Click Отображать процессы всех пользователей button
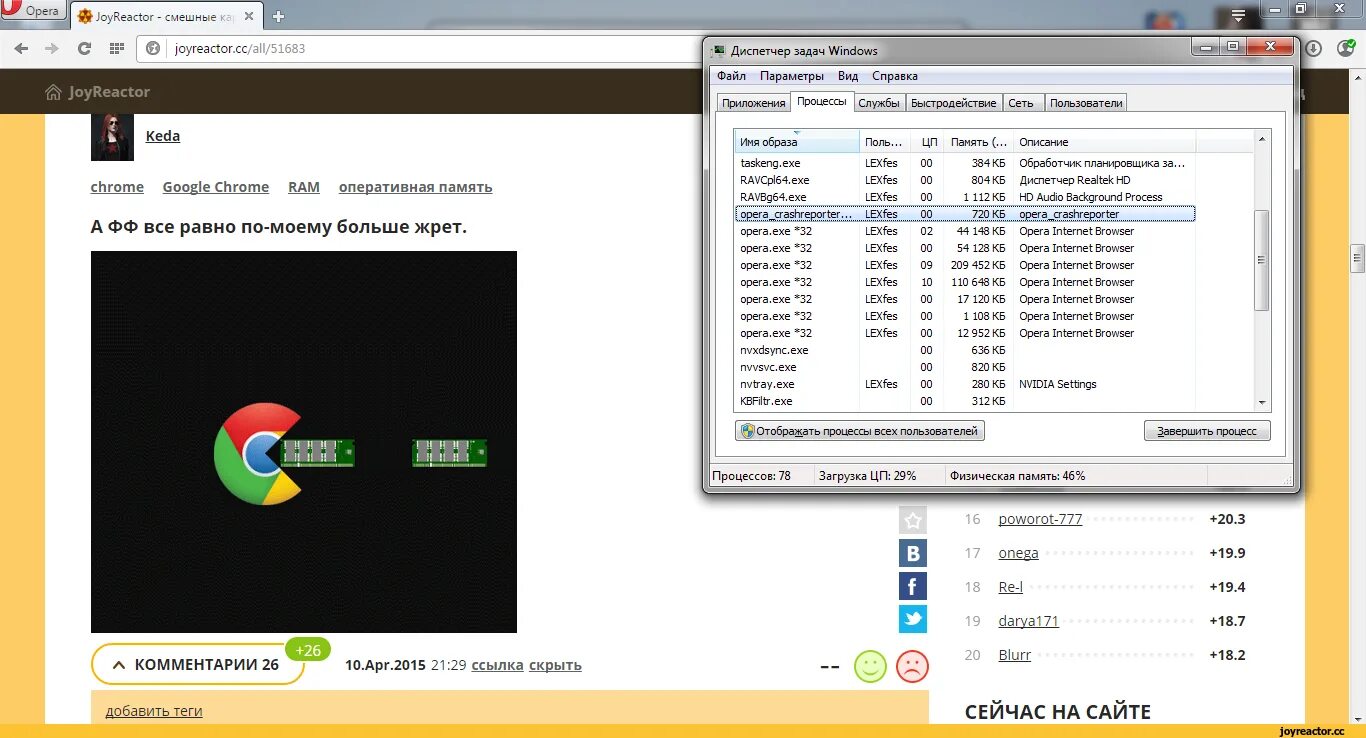 860,431
